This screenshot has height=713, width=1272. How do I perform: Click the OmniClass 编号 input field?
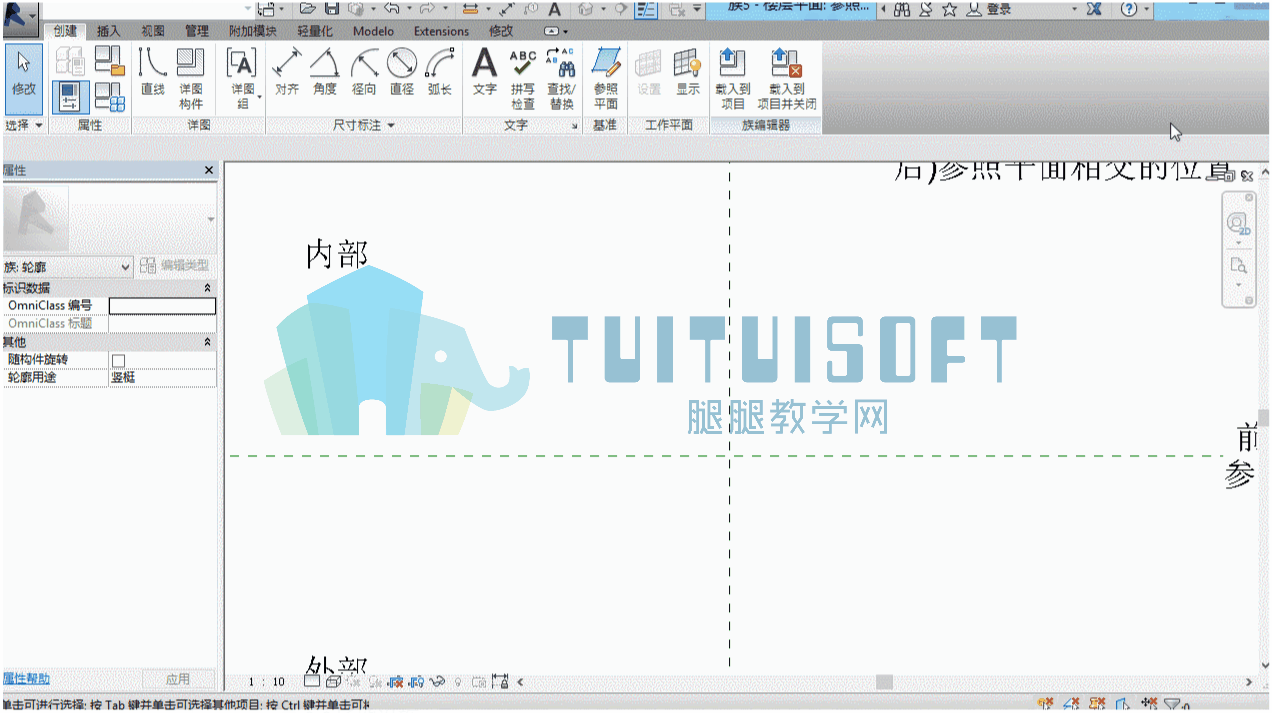point(162,306)
